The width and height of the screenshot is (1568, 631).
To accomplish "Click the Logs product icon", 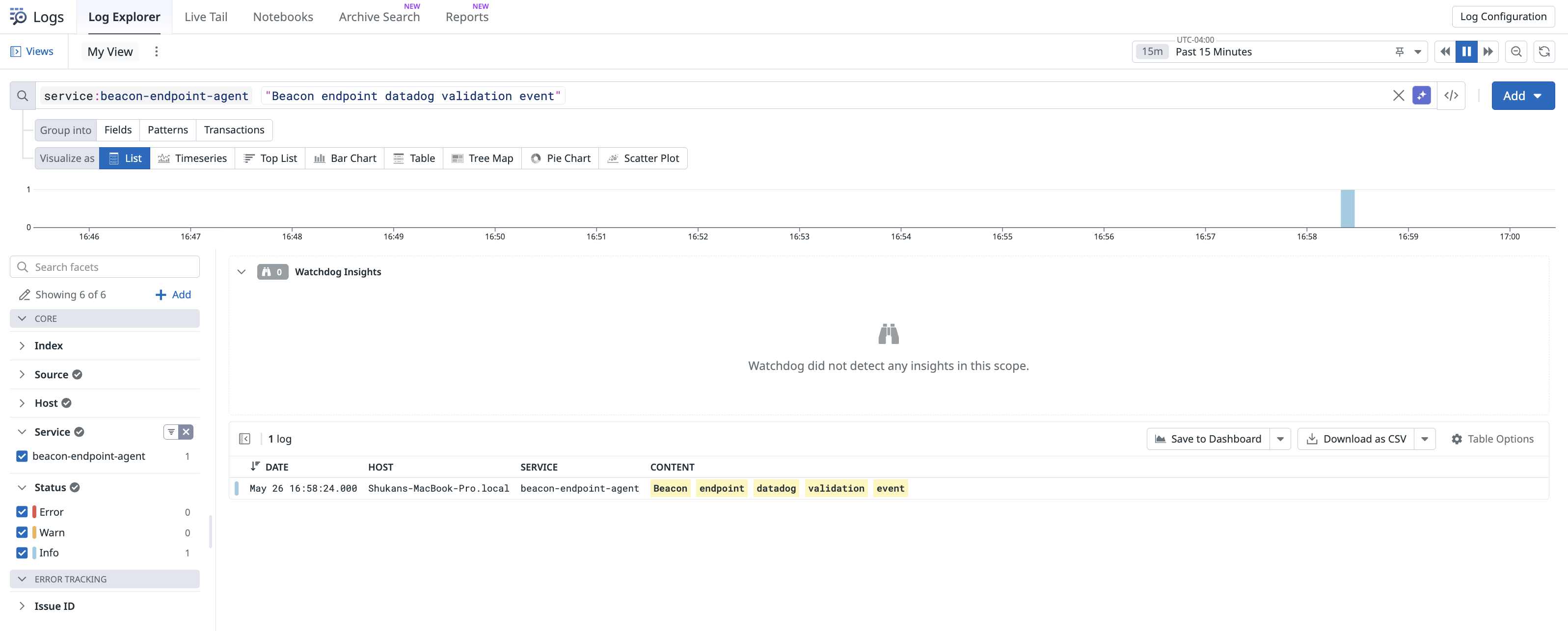I will (x=18, y=16).
